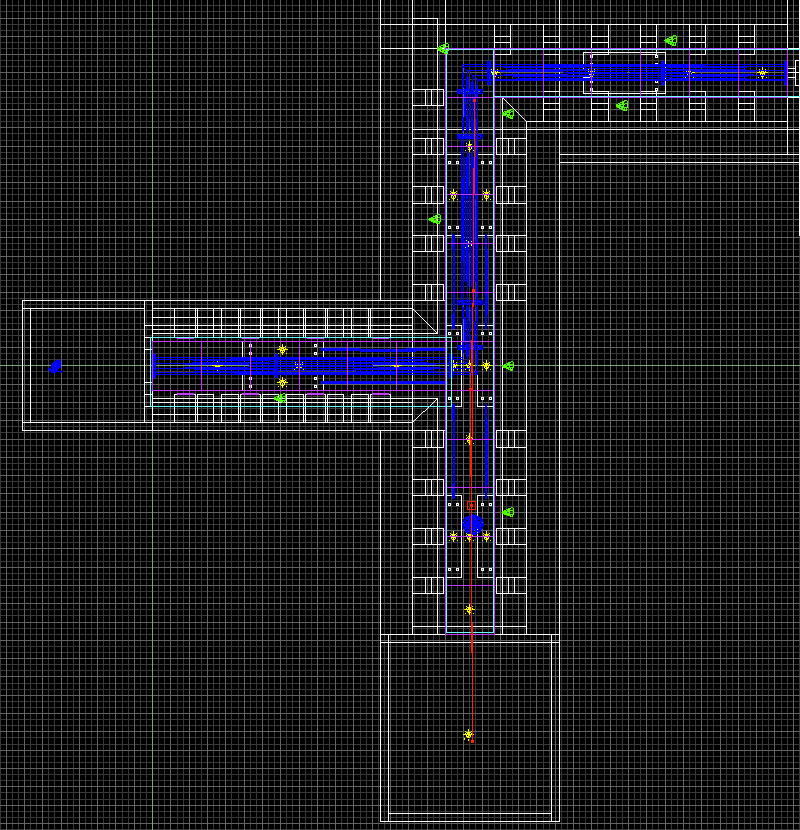Click the green icon on the diagonal corner bevel
Image resolution: width=800 pixels, height=830 pixels.
pyautogui.click(x=508, y=114)
